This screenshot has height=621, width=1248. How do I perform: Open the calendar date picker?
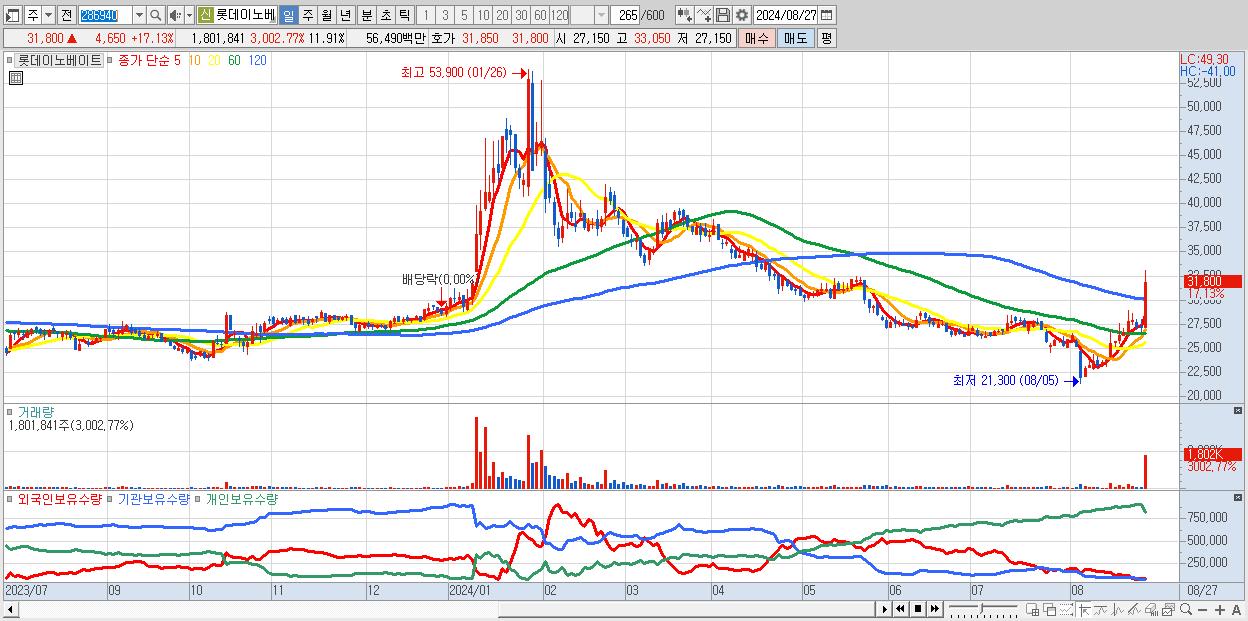826,15
